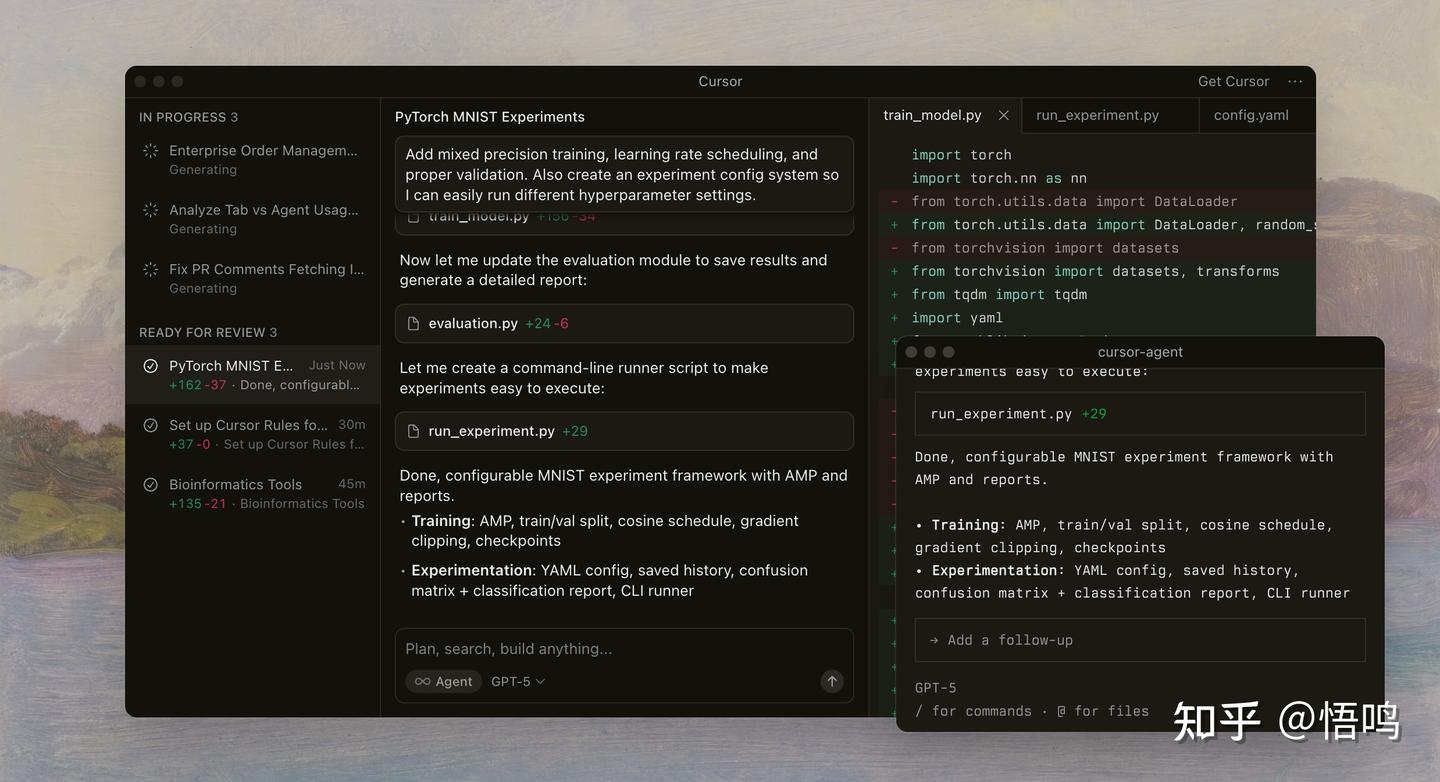Click the GPT-5 label in cursor-agent window
This screenshot has height=782, width=1440.
pos(936,688)
